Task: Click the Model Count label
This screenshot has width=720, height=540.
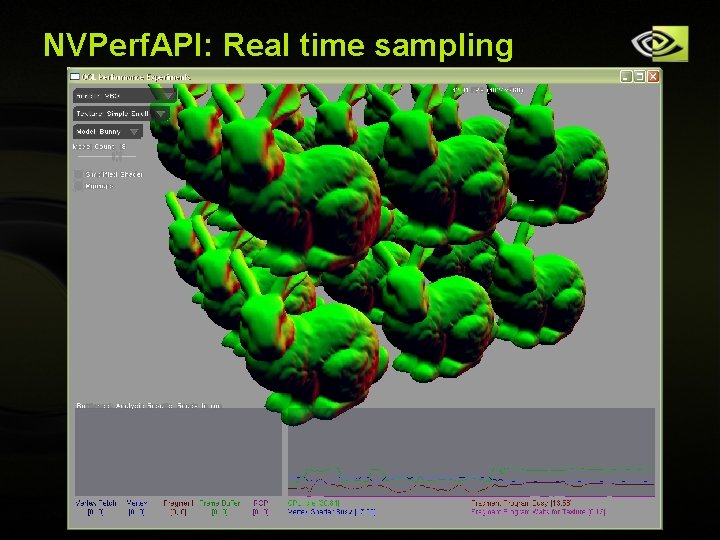Action: click(x=99, y=146)
